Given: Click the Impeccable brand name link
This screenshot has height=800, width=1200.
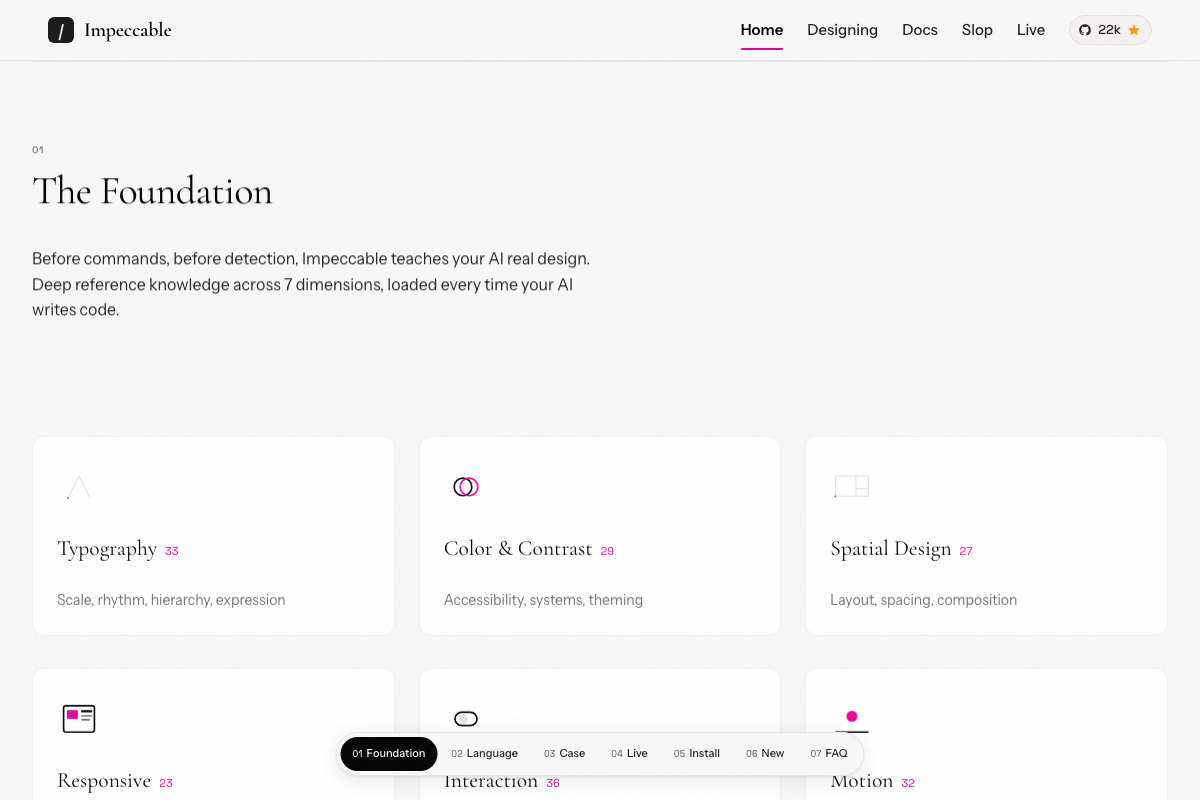Looking at the screenshot, I should 128,30.
